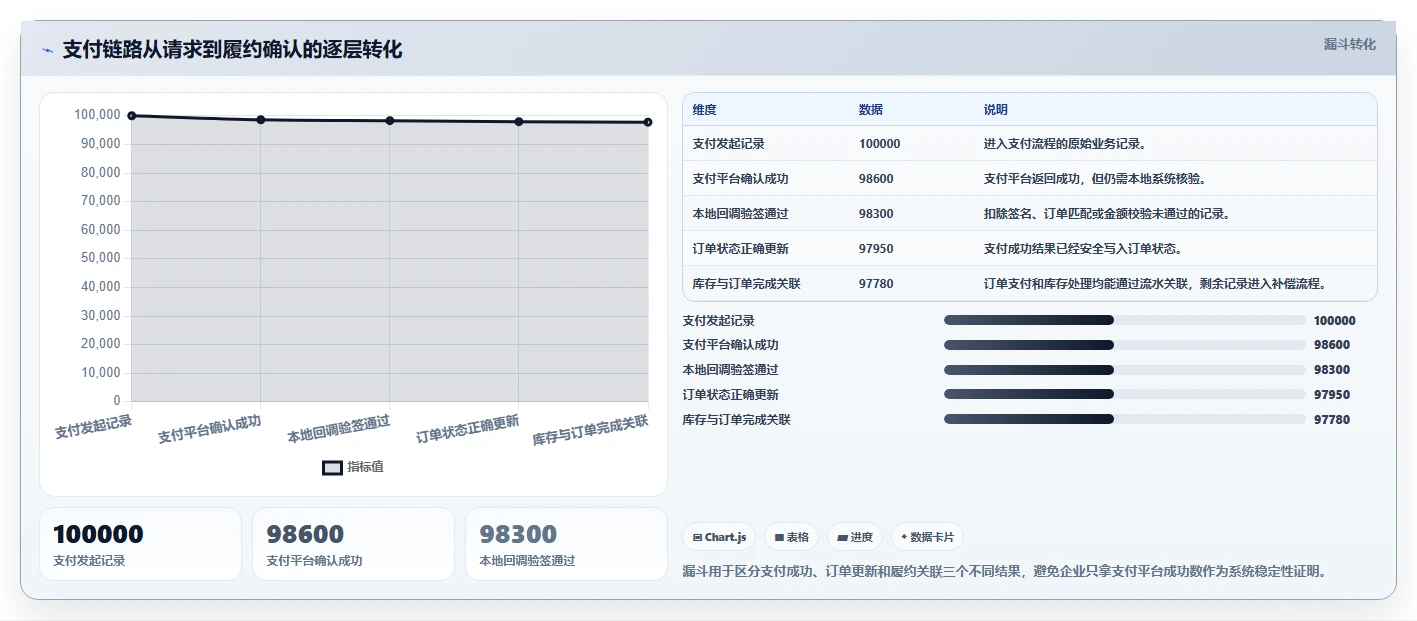Image resolution: width=1417 pixels, height=621 pixels.
Task: Select table cell 支付平台确认成功
Action: pos(740,179)
